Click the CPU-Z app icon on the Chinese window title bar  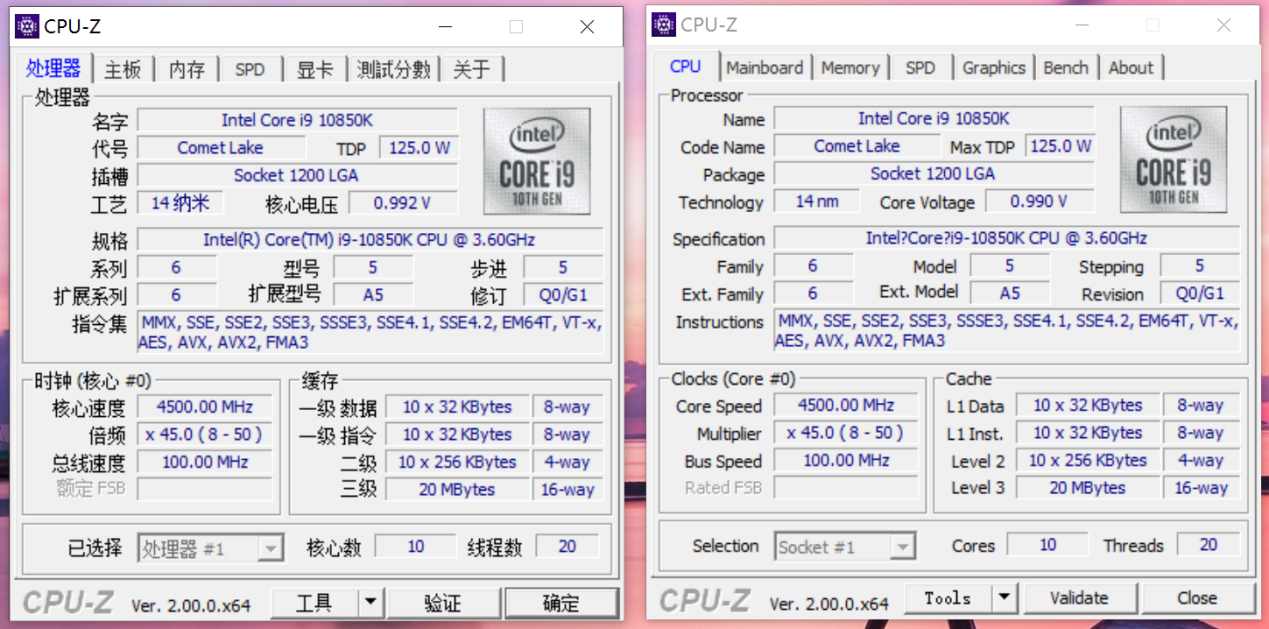click(27, 24)
